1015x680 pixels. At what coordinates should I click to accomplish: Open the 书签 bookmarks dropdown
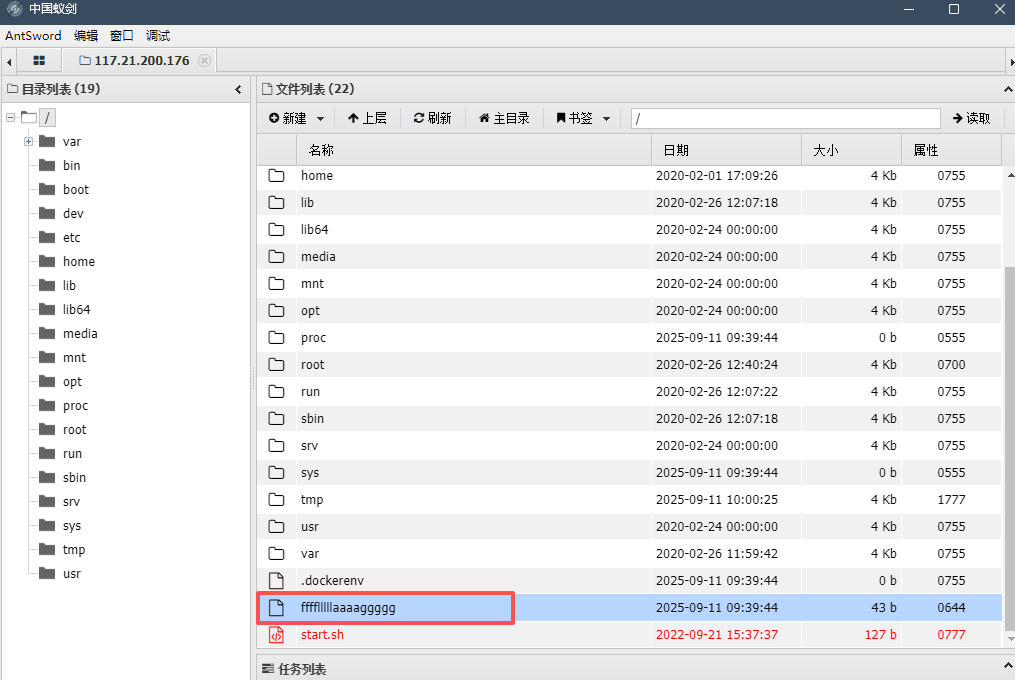(583, 118)
